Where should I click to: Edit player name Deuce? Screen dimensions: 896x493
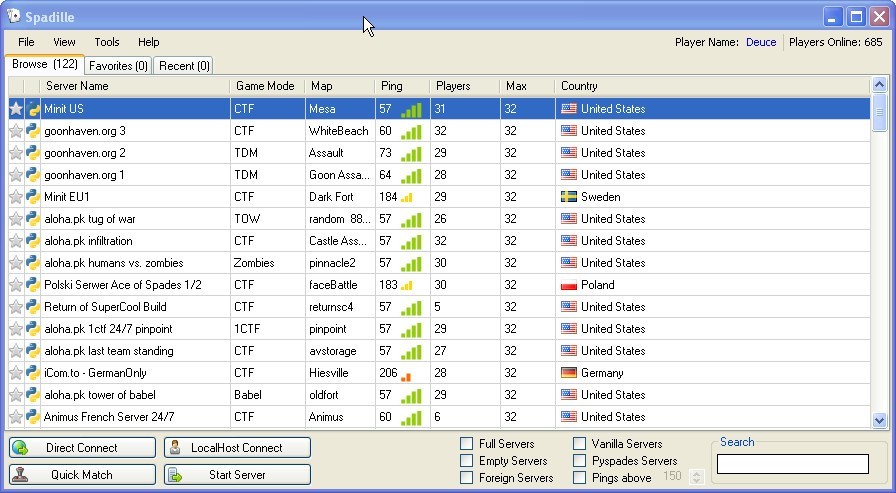pyautogui.click(x=761, y=42)
